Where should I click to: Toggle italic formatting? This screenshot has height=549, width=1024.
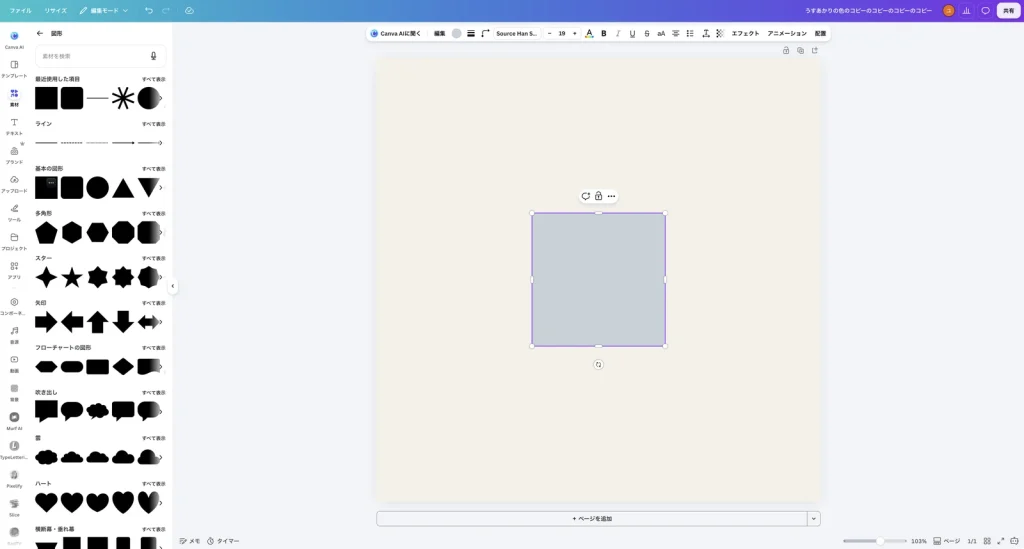pos(618,33)
